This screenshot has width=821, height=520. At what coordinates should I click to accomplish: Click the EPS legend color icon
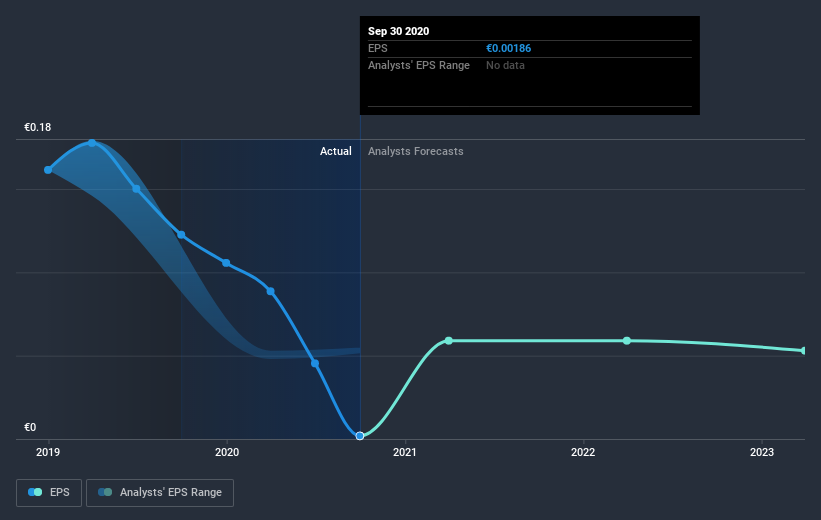[x=35, y=492]
